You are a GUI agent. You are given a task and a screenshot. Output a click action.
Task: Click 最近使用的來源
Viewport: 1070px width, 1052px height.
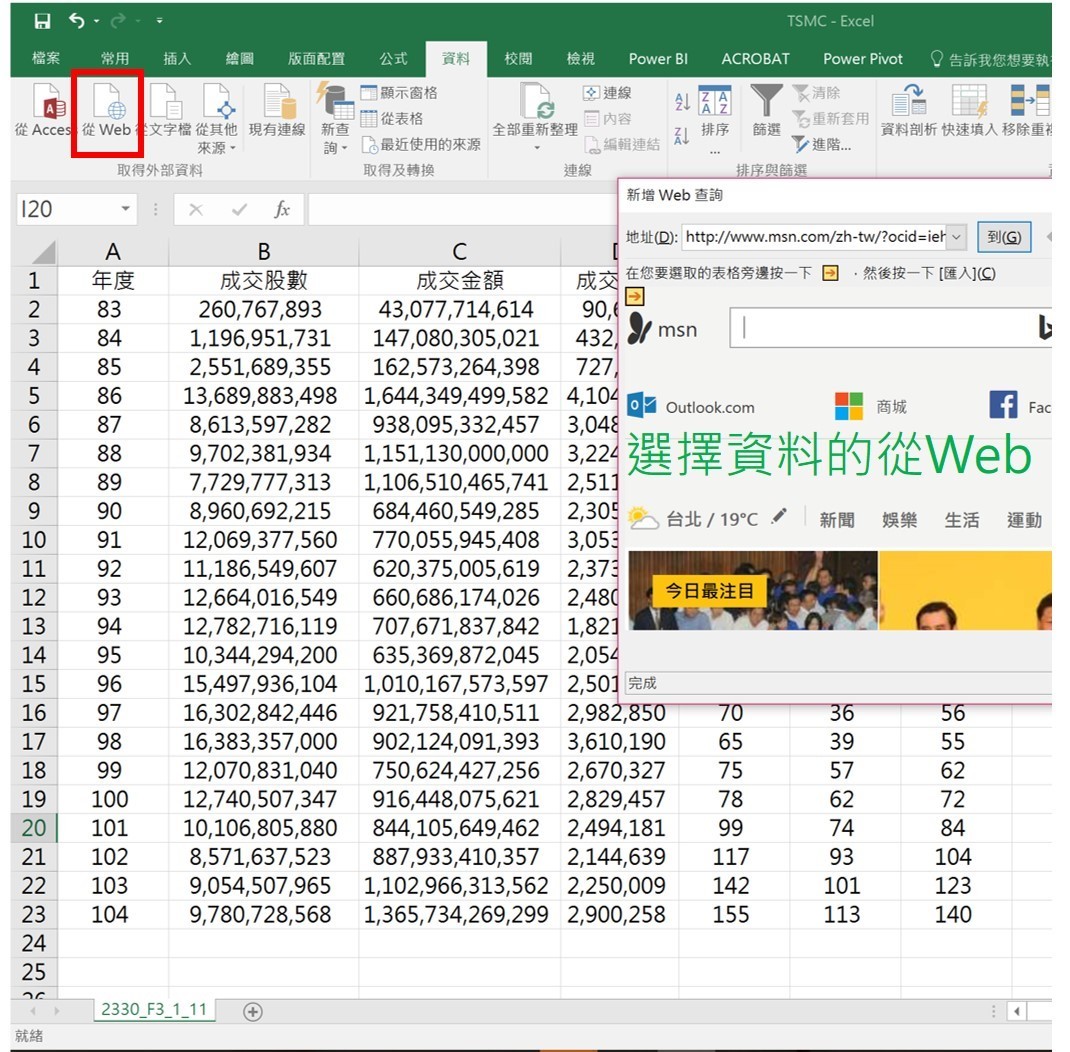click(421, 145)
